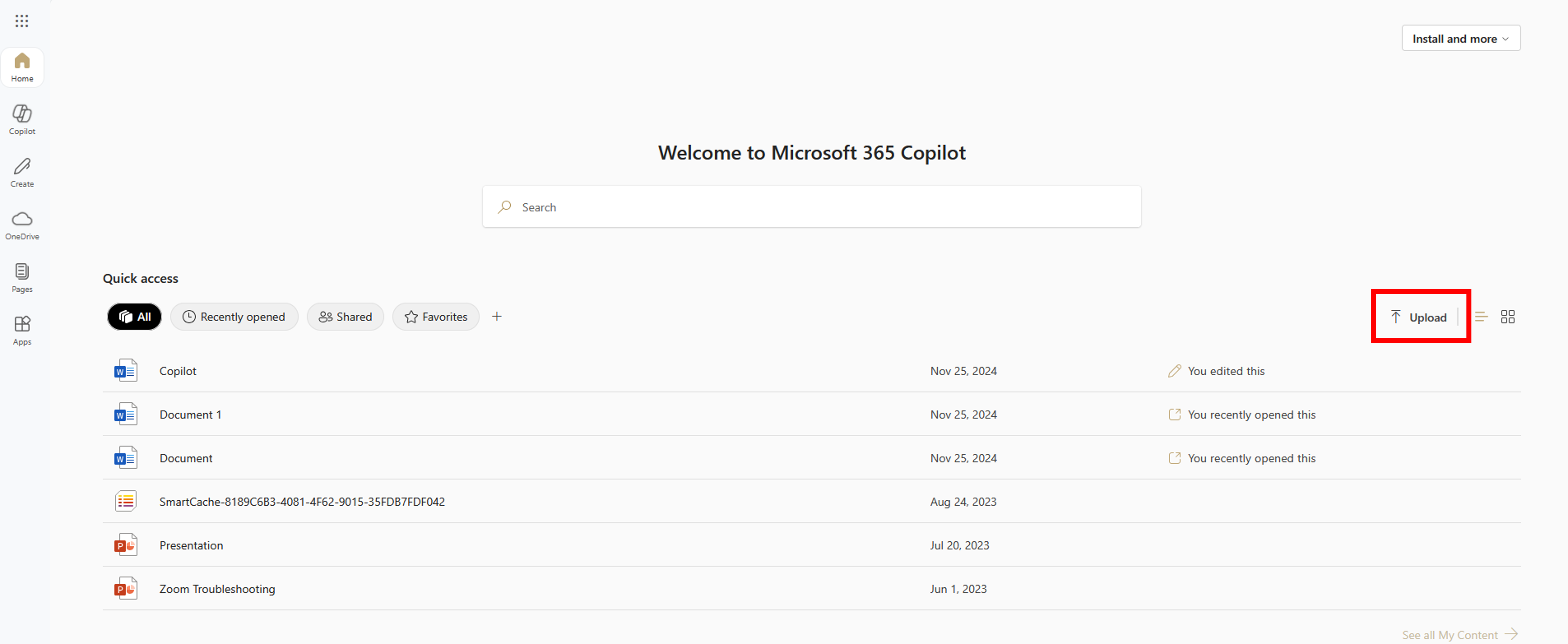Enable the Favorites filter

(x=435, y=316)
